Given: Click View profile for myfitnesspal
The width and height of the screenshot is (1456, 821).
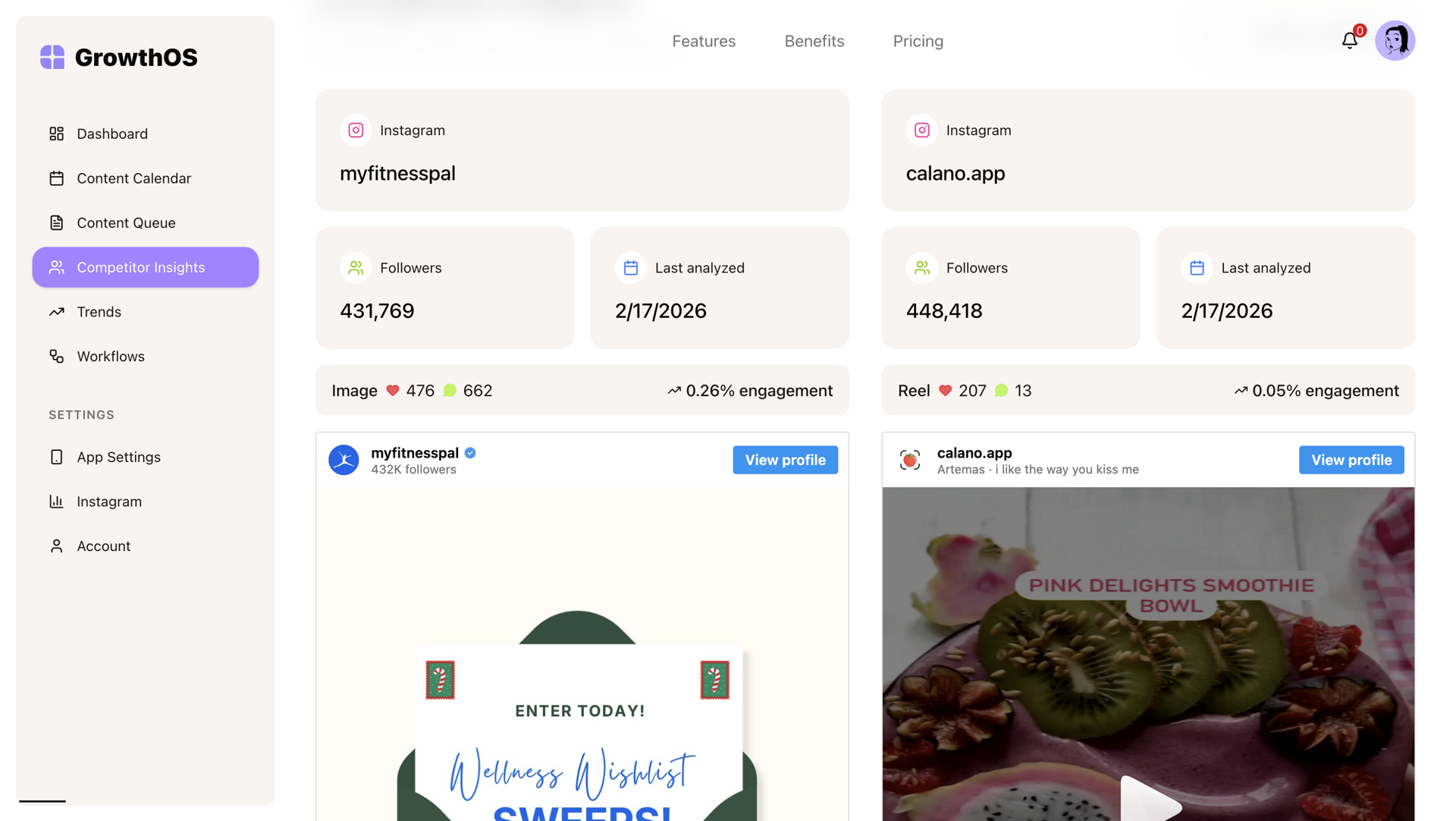Looking at the screenshot, I should pyautogui.click(x=785, y=460).
